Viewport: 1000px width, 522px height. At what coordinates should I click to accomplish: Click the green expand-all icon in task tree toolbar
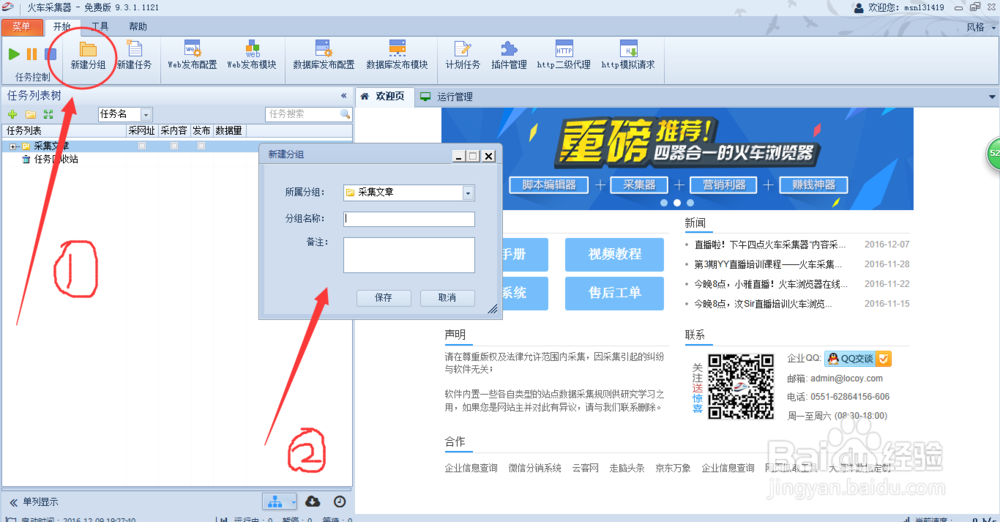point(48,114)
